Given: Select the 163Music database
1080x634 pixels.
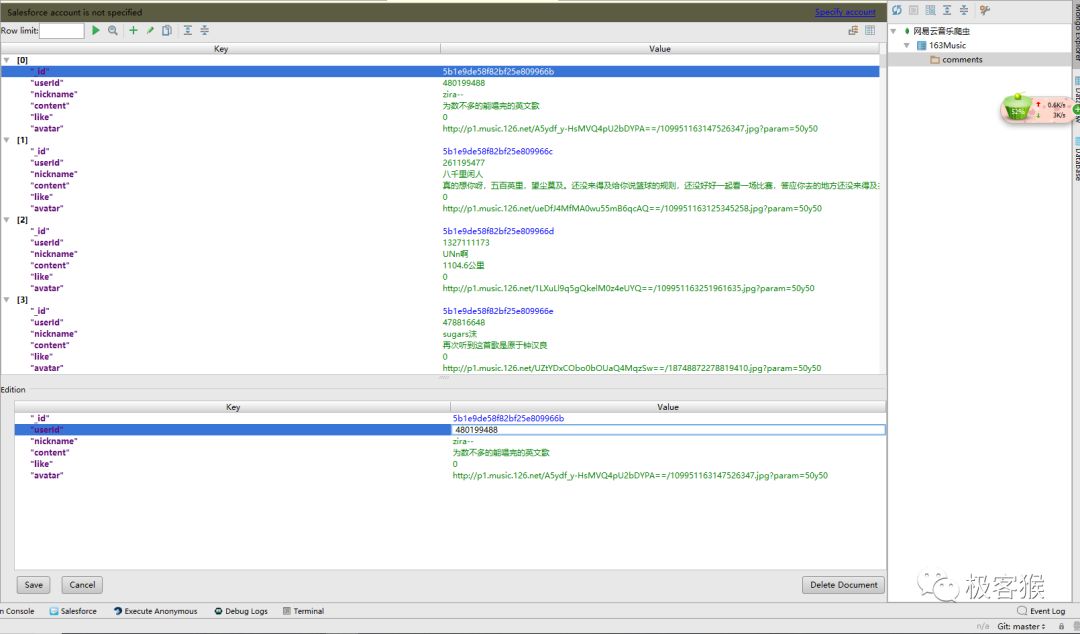Looking at the screenshot, I should tap(947, 45).
